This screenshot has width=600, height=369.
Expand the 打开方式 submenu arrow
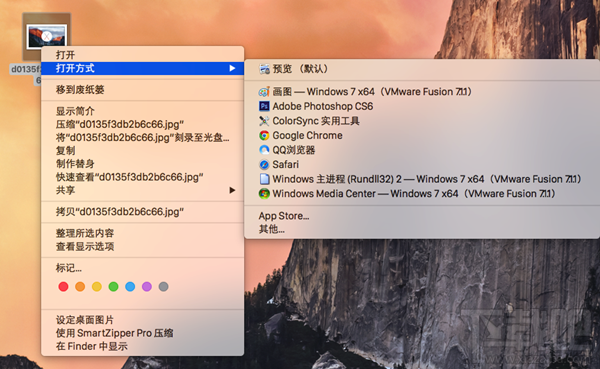pyautogui.click(x=232, y=68)
